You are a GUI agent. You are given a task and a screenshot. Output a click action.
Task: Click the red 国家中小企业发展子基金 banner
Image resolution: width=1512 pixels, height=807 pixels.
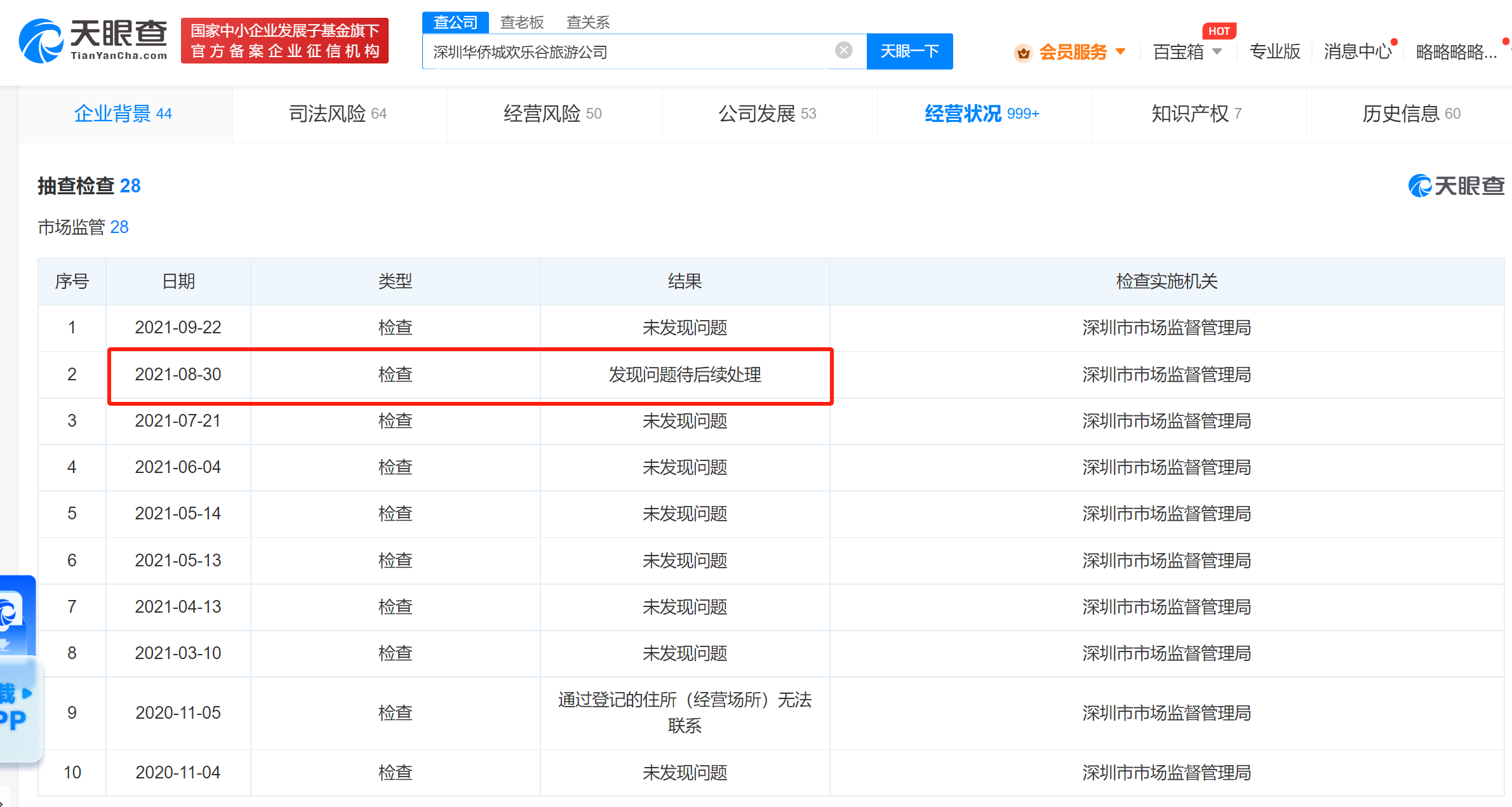285,41
